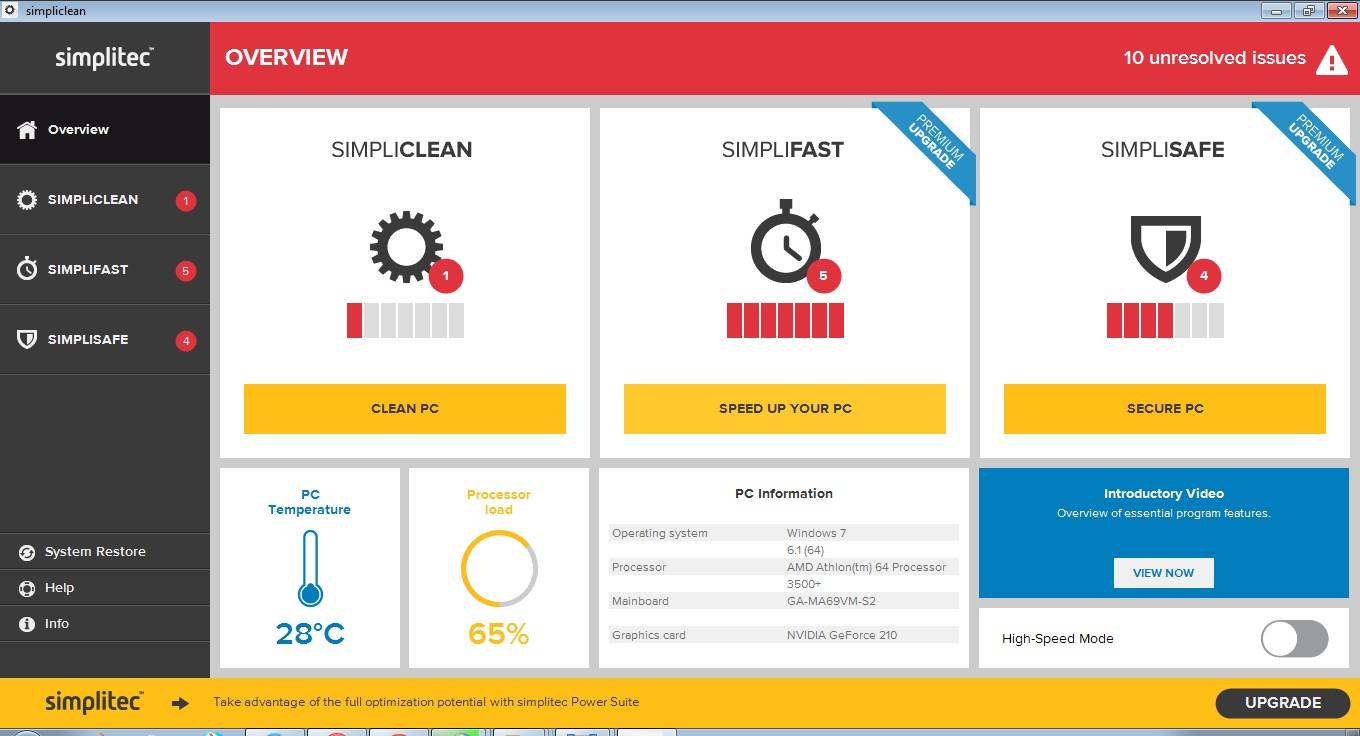Click the large gear icon in SIMPLICLEAN card

(405, 245)
